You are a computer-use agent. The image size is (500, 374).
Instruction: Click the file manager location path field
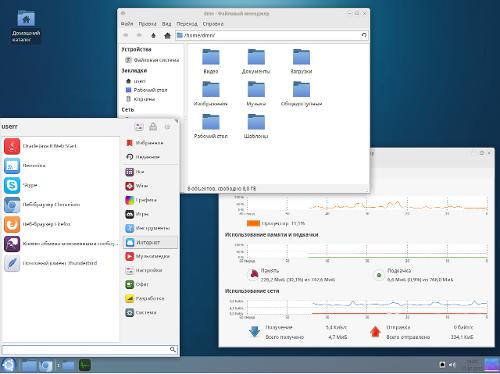pyautogui.click(x=272, y=35)
